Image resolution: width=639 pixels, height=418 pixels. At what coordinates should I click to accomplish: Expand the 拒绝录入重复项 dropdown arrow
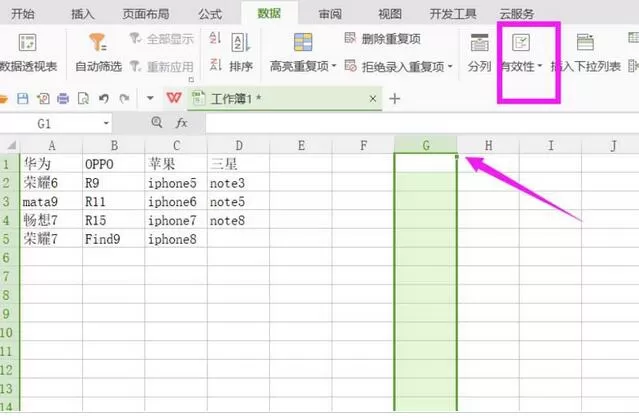point(450,66)
